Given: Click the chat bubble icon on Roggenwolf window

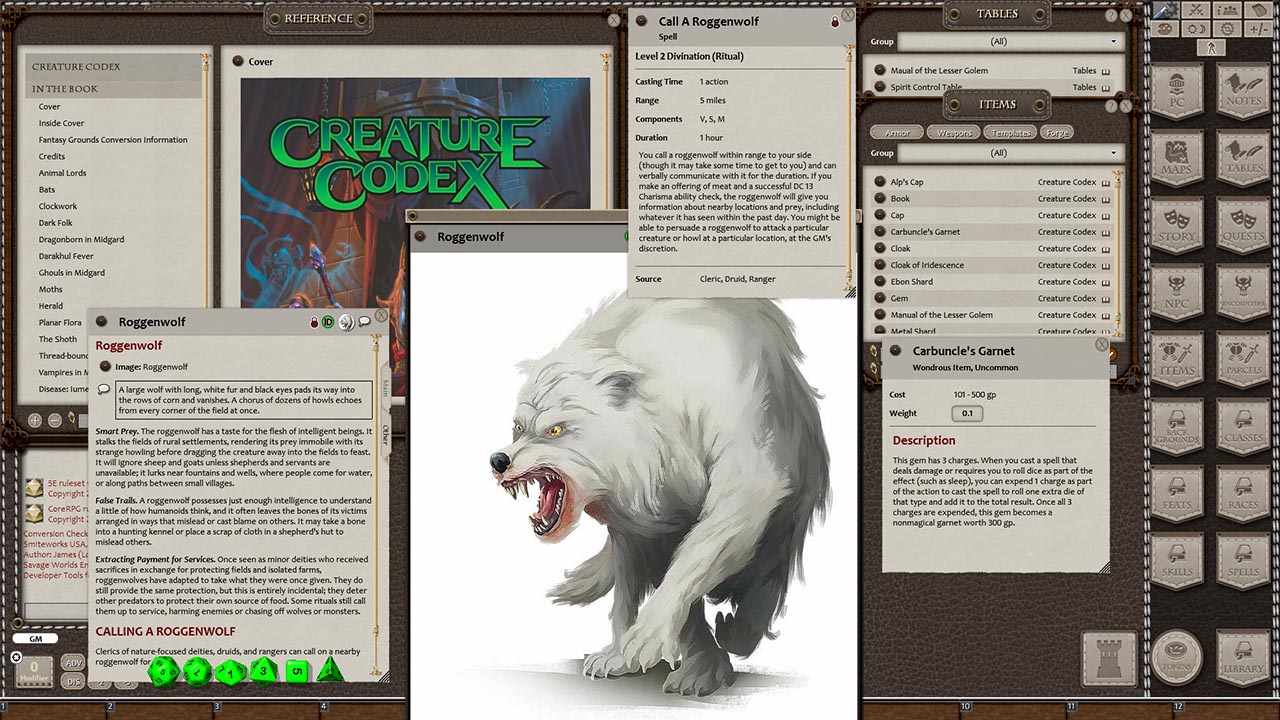Looking at the screenshot, I should (x=364, y=321).
